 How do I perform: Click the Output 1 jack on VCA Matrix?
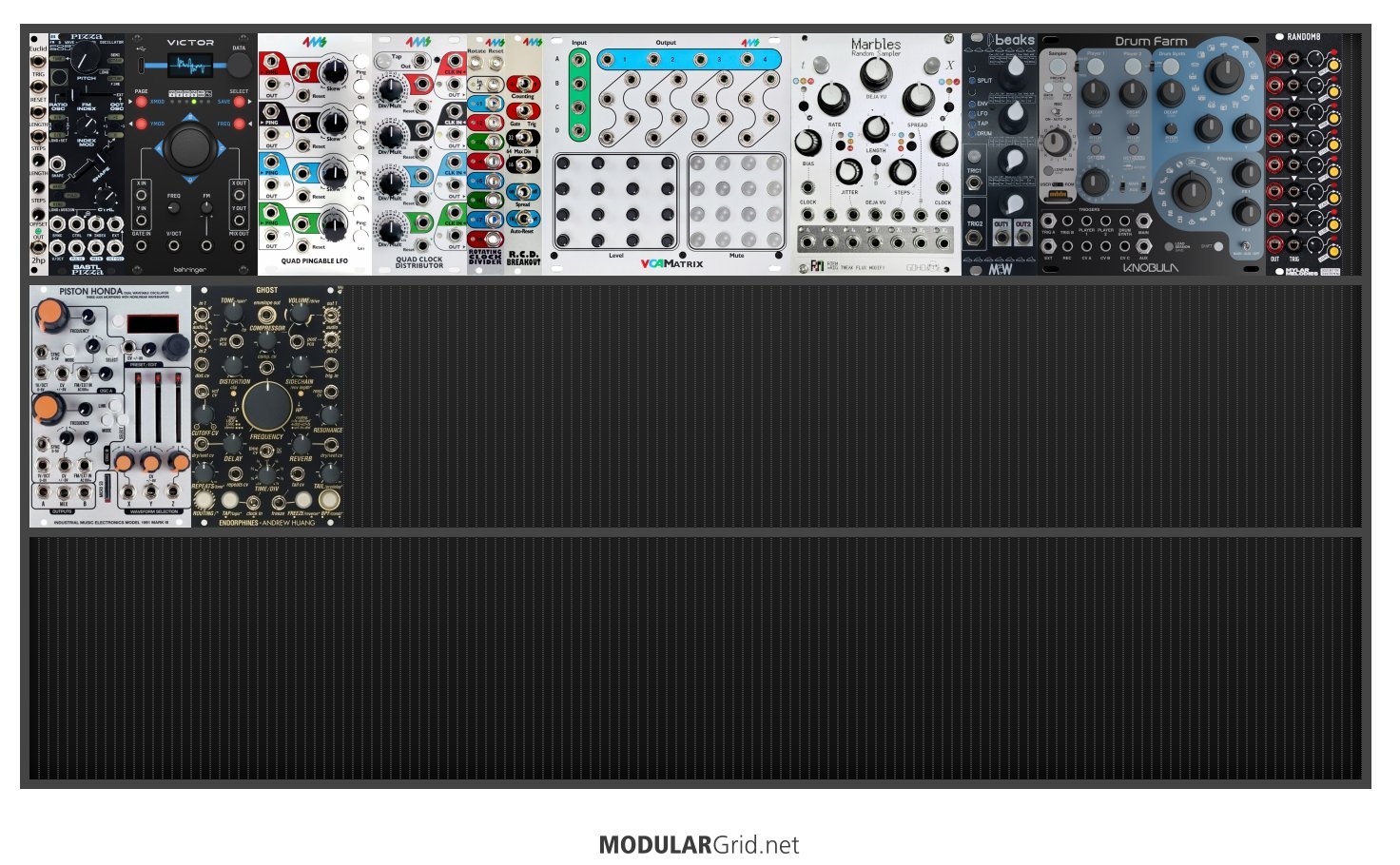click(x=608, y=60)
